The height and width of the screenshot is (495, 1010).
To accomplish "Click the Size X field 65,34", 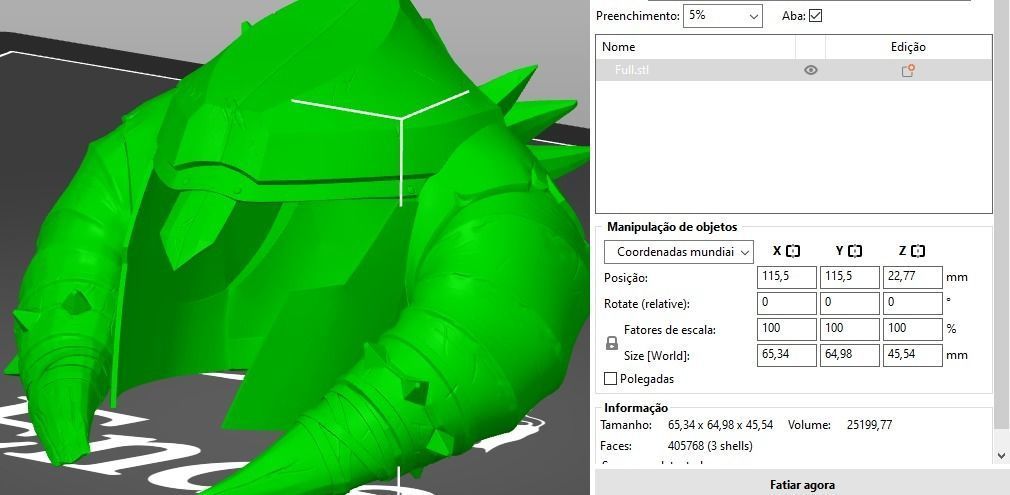I will (786, 355).
